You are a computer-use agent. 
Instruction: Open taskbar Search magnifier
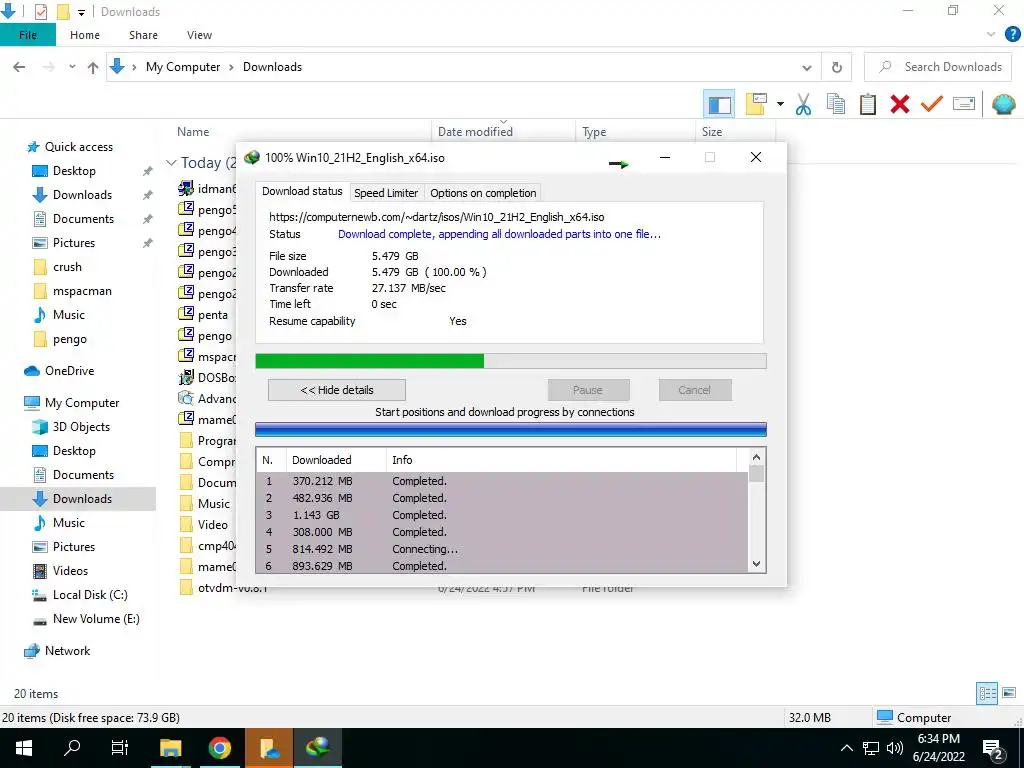72,748
